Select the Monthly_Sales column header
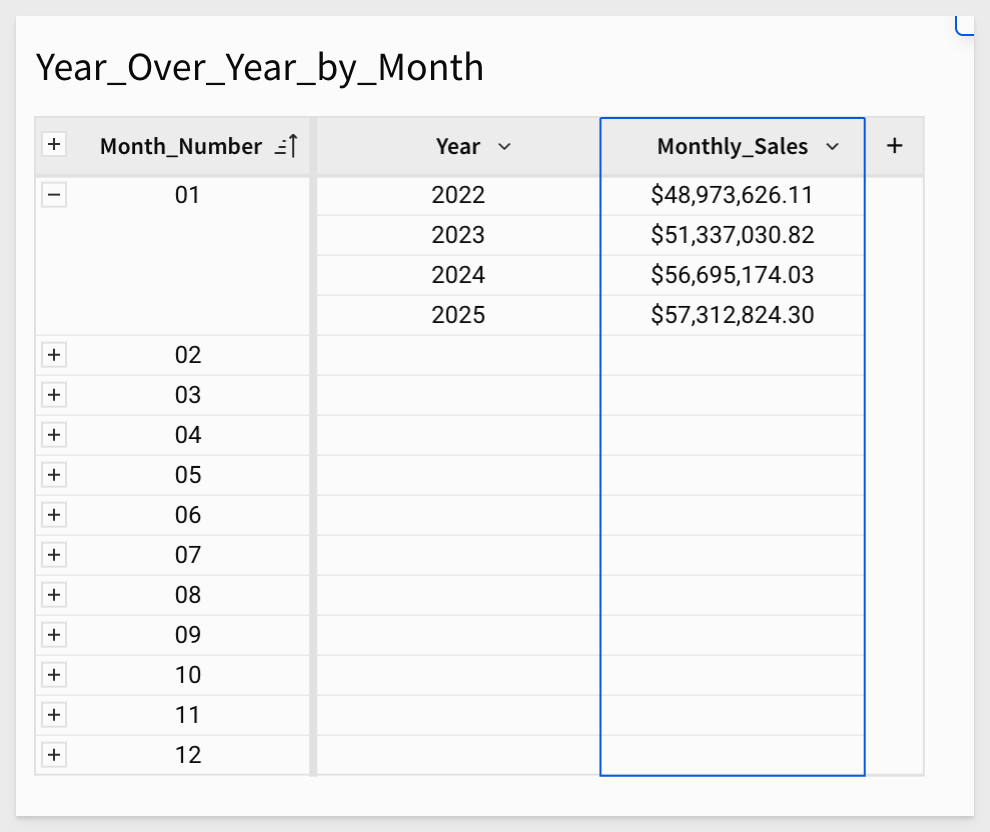 (x=731, y=147)
